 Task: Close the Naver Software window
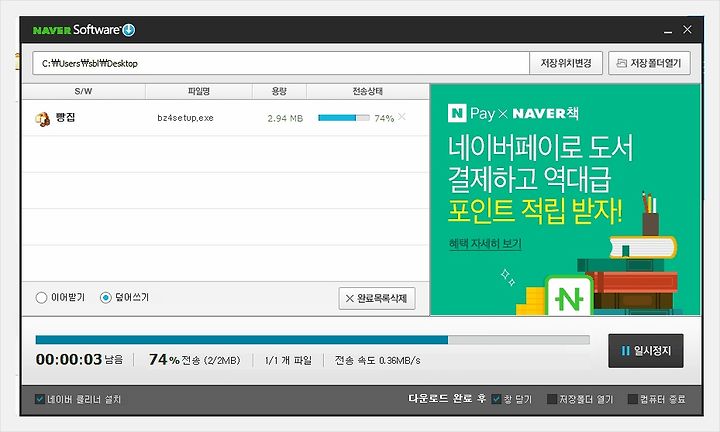click(687, 29)
